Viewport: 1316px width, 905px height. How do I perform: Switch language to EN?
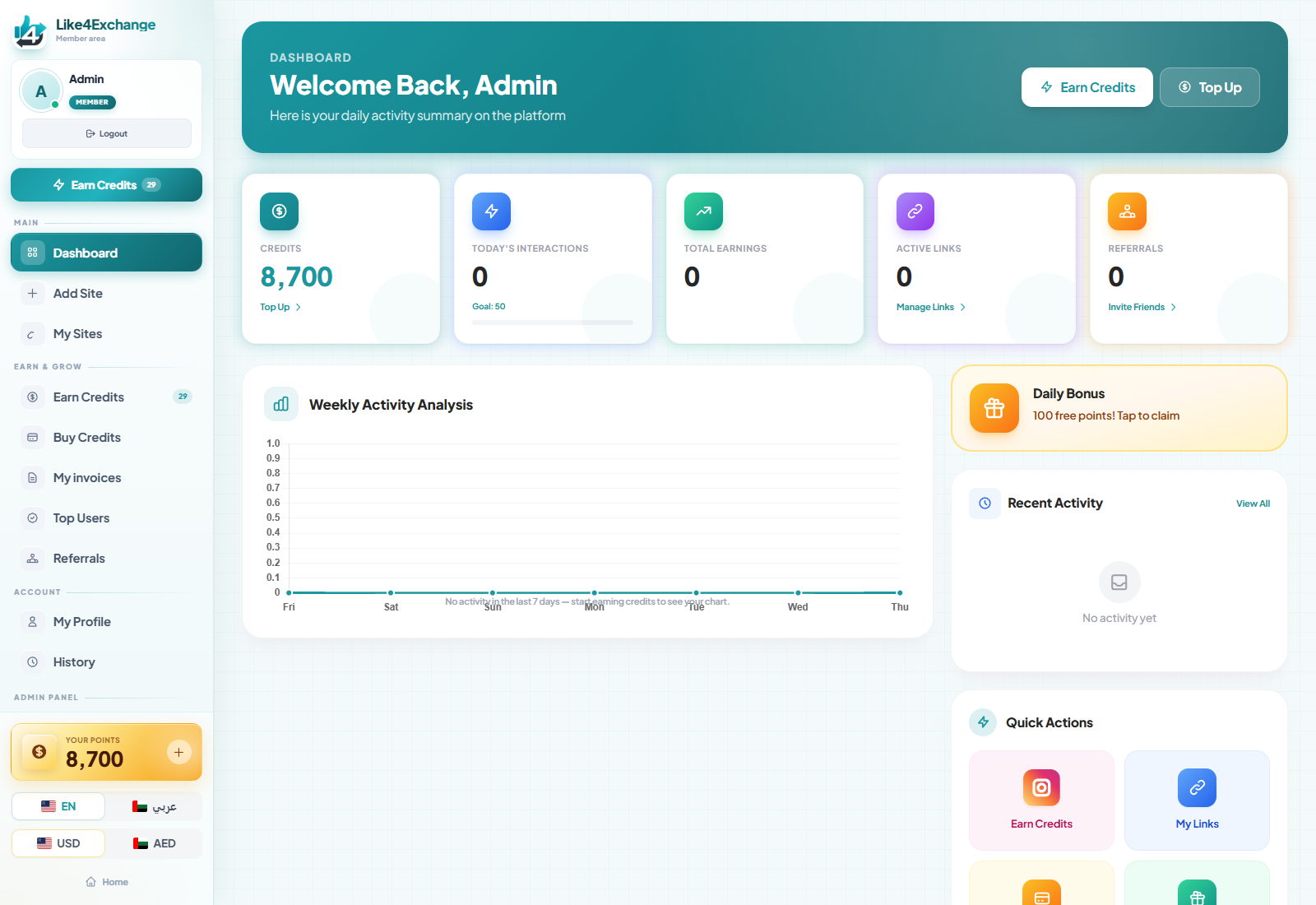click(58, 806)
